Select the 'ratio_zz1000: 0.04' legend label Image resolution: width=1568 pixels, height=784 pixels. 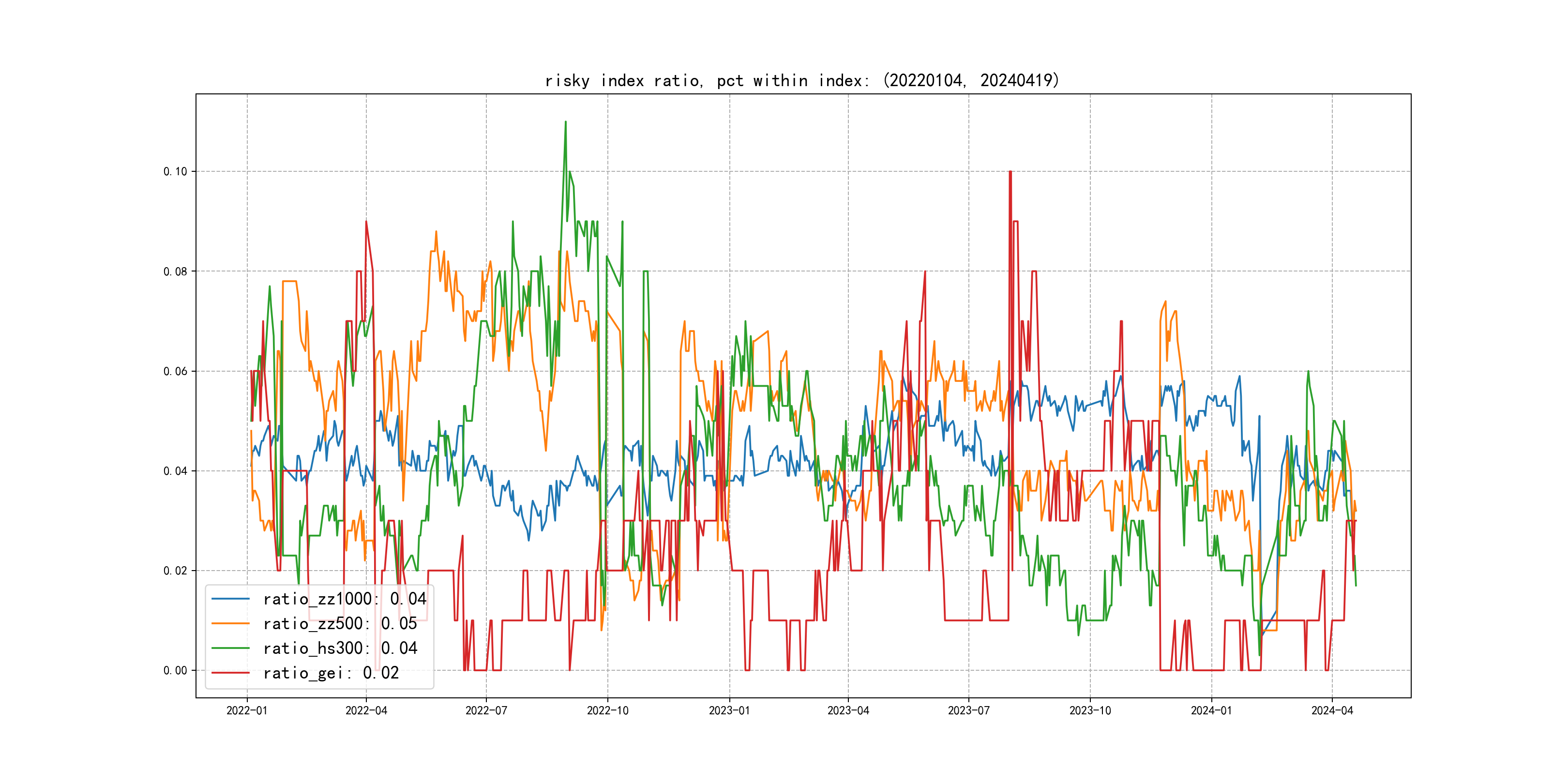pos(345,599)
